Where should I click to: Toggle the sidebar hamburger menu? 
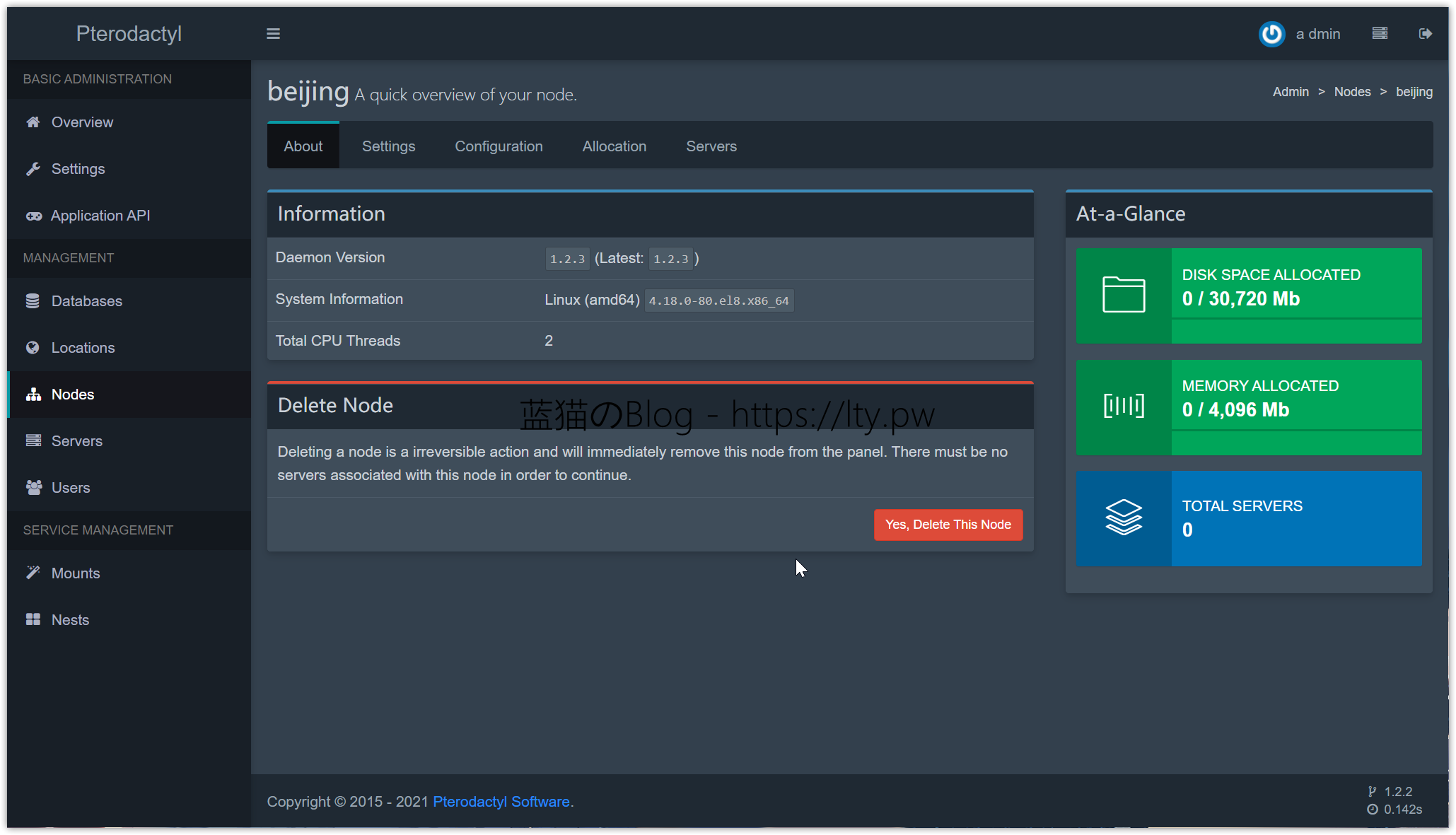tap(273, 34)
